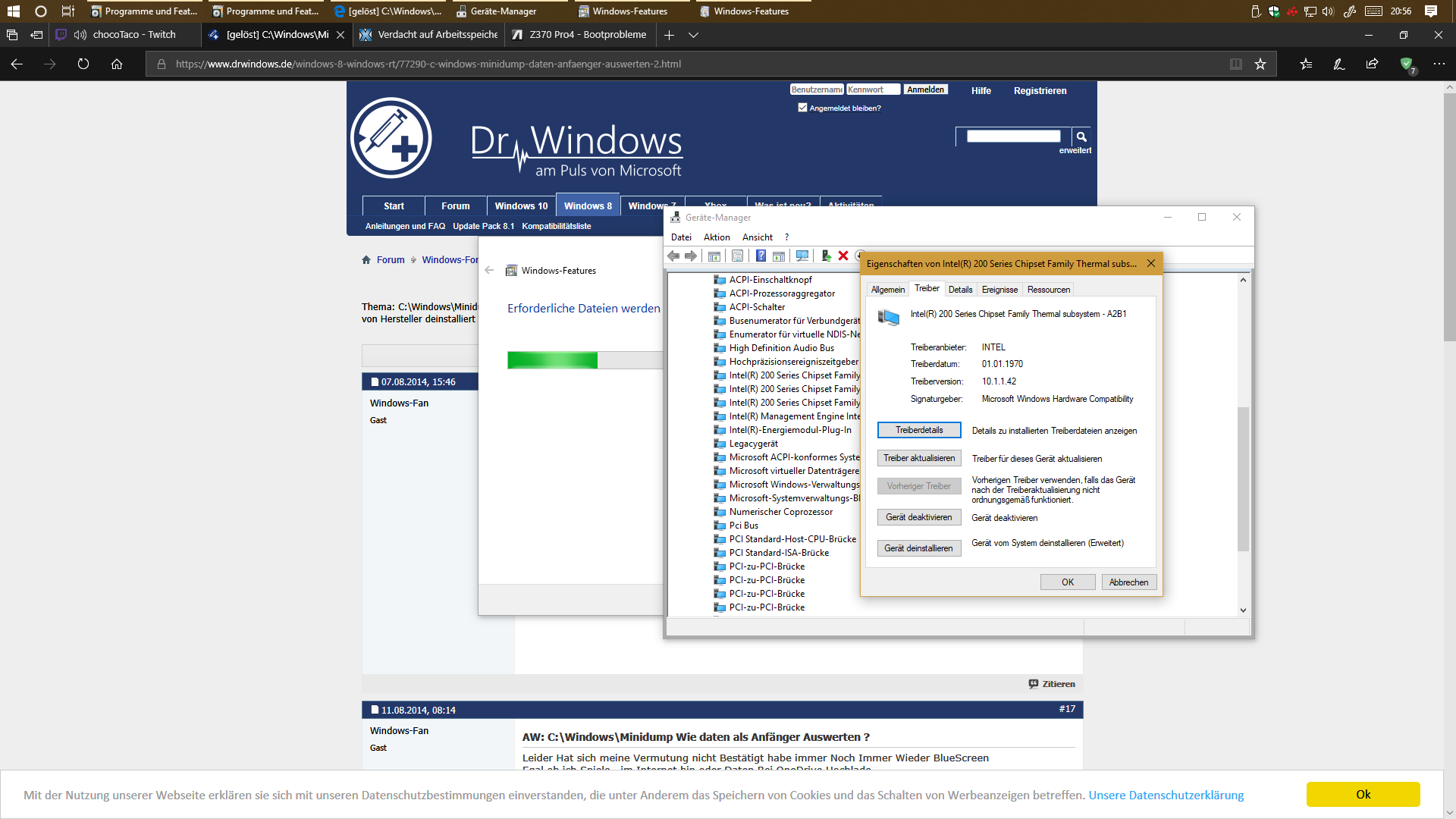Screen dimensions: 1456x819
Task: Click the 'Gerät deaktivieren' button
Action: [x=919, y=517]
